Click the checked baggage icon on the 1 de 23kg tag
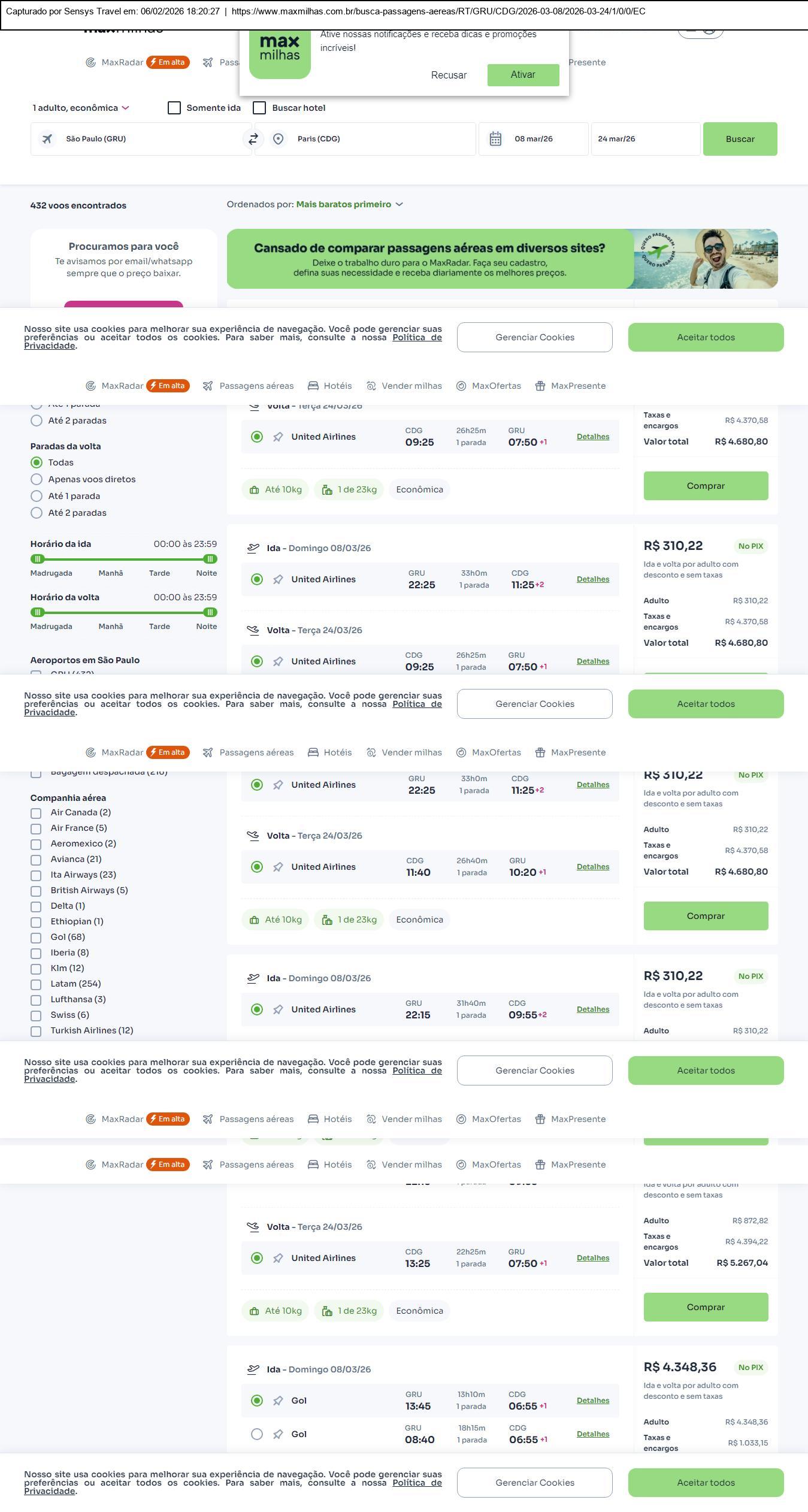The image size is (808, 1512). tap(327, 490)
